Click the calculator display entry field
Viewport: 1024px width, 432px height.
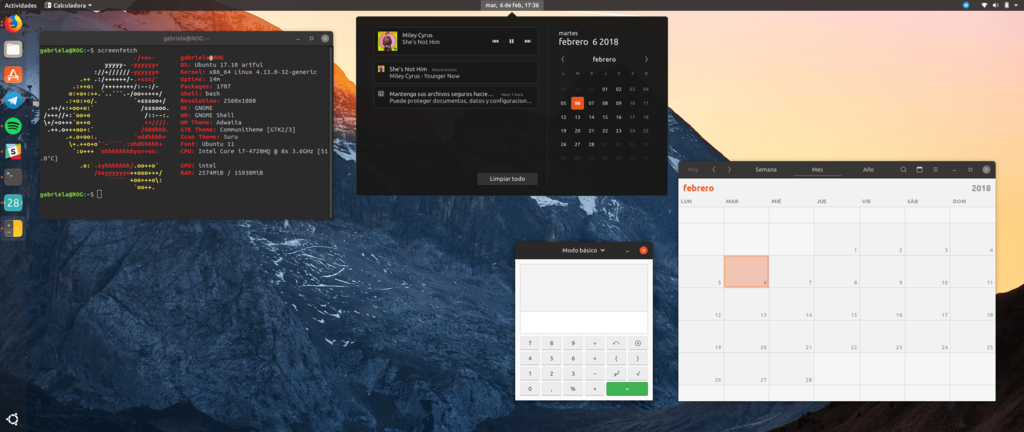(x=584, y=322)
